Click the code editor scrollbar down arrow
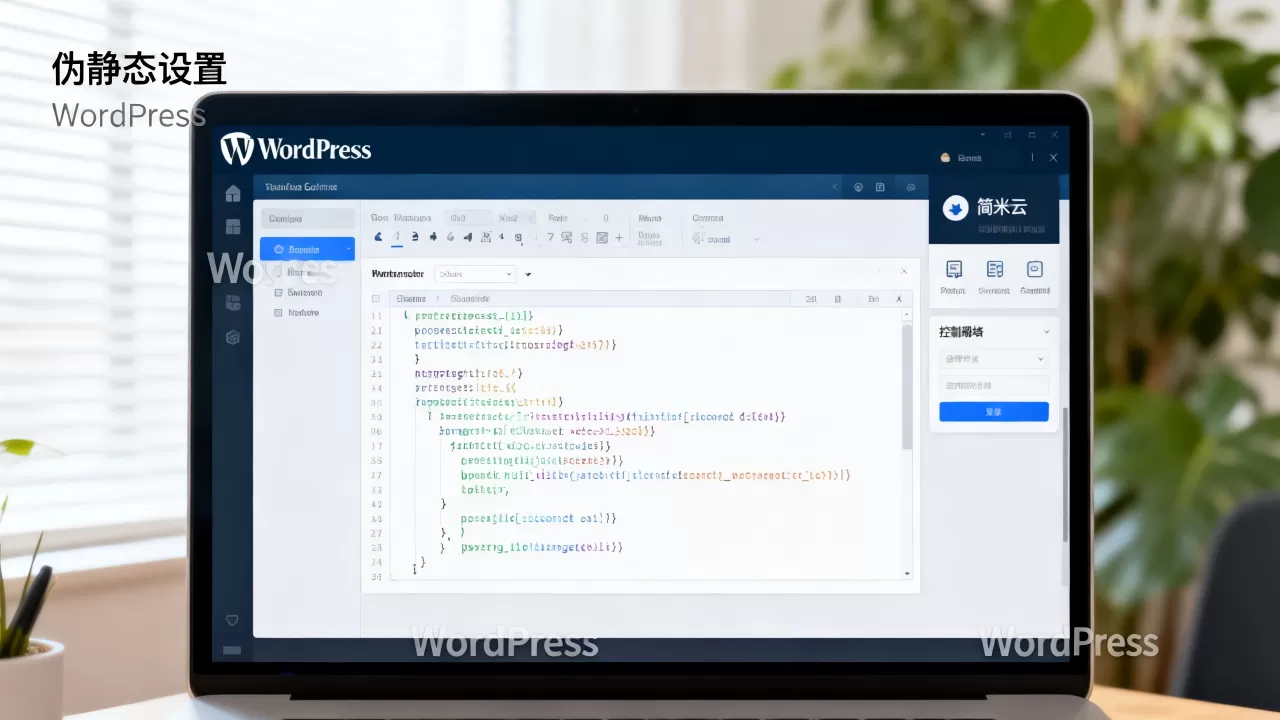The height and width of the screenshot is (720, 1280). pyautogui.click(x=907, y=573)
